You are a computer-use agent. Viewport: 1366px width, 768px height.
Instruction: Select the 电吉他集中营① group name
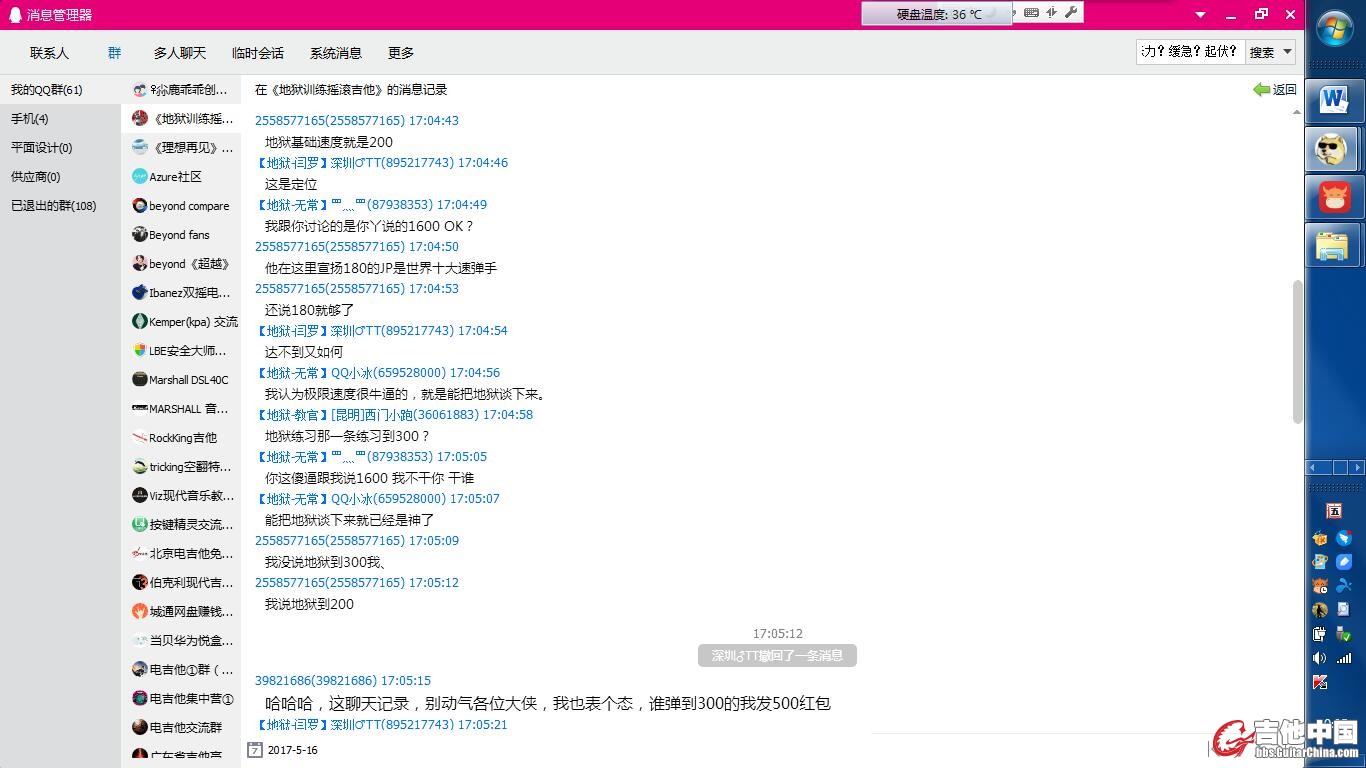191,698
